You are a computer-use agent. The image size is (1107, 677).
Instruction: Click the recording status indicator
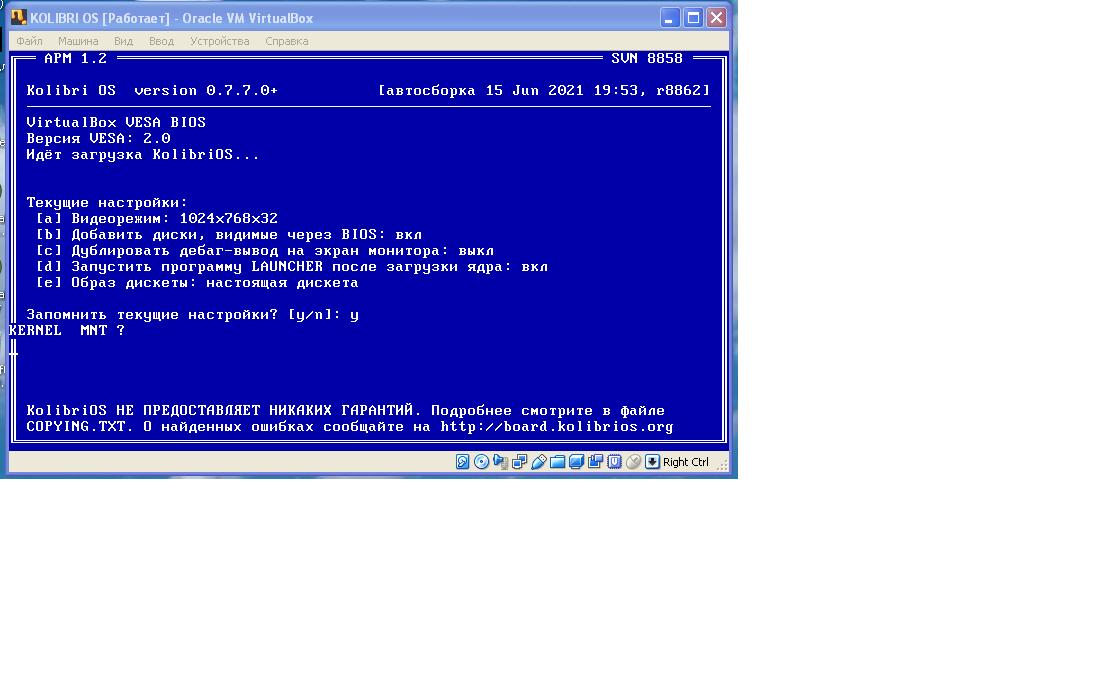click(596, 462)
